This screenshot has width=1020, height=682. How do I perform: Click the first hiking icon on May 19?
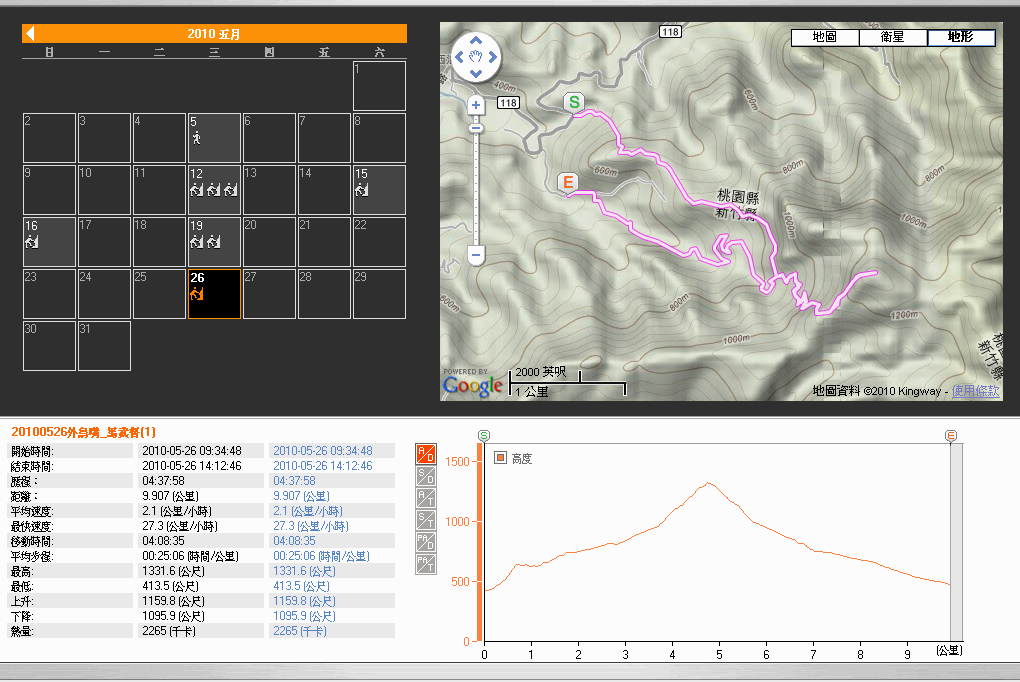tap(196, 241)
